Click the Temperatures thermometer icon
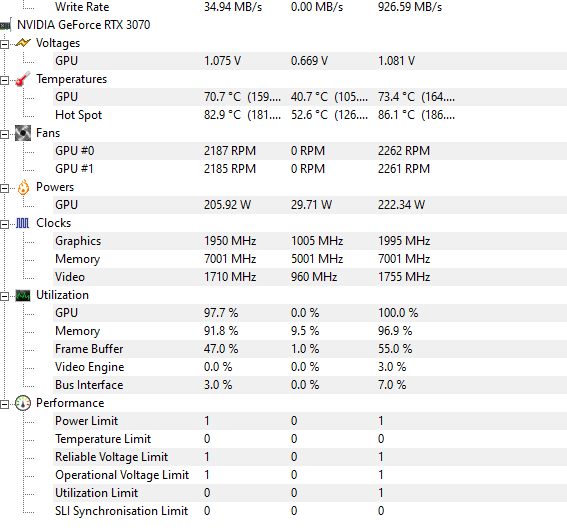Screen dimensions: 567x530 tap(23, 79)
